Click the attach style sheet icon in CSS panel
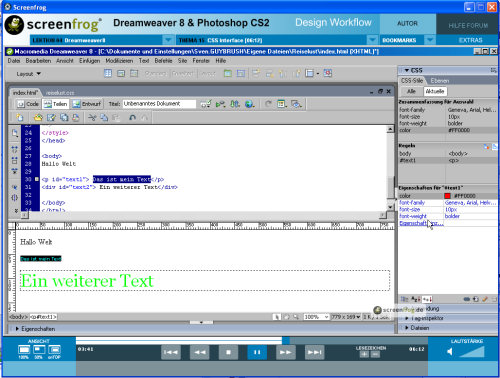 (x=467, y=299)
